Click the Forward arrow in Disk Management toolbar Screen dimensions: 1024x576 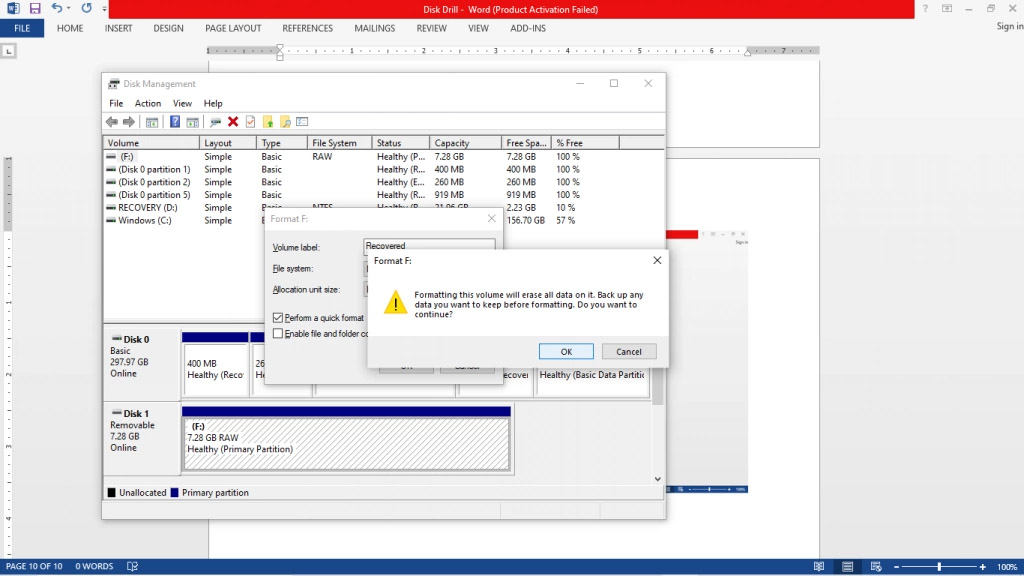click(129, 122)
